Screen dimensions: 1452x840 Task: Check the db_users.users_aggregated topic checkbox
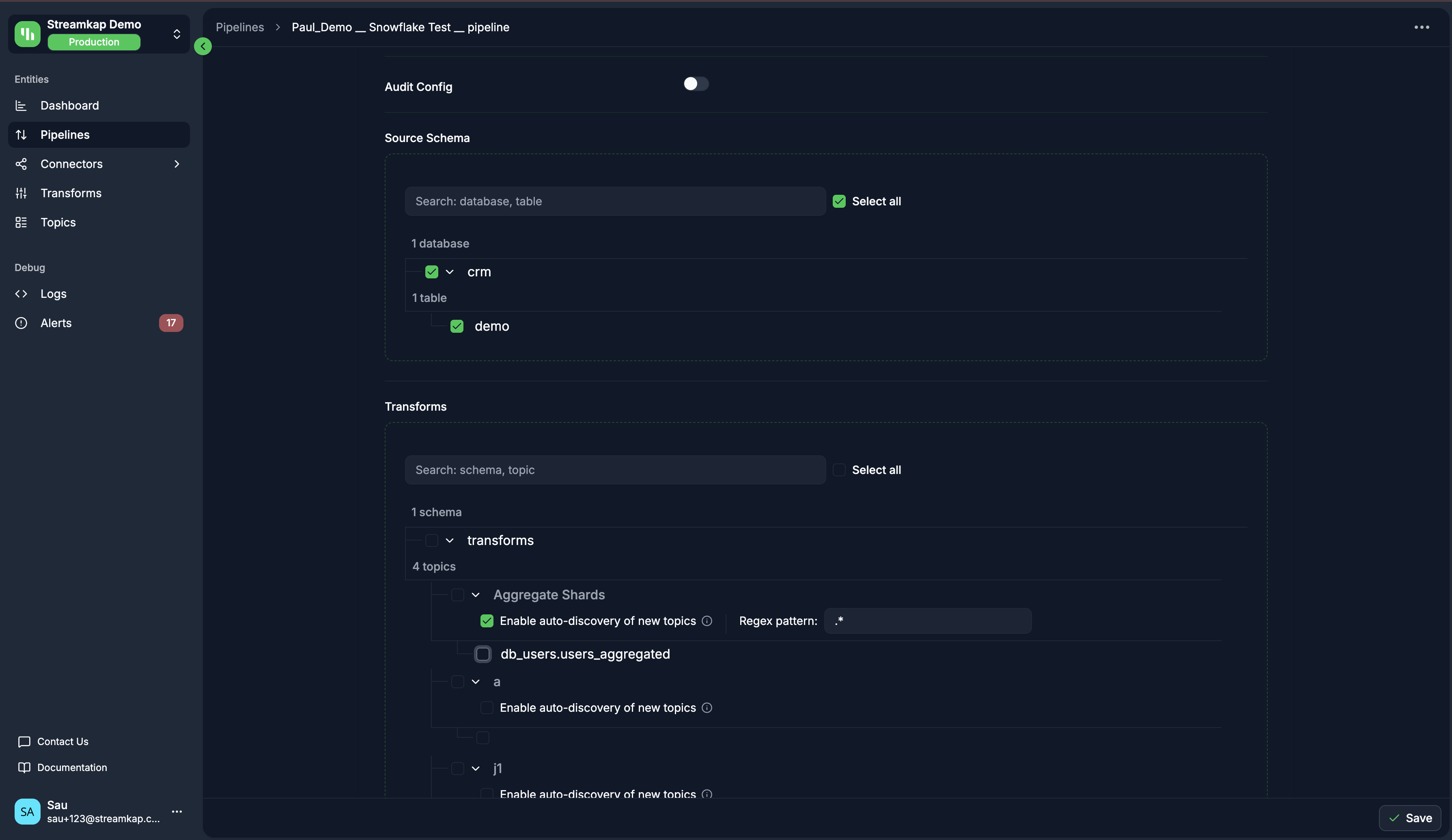(x=483, y=654)
